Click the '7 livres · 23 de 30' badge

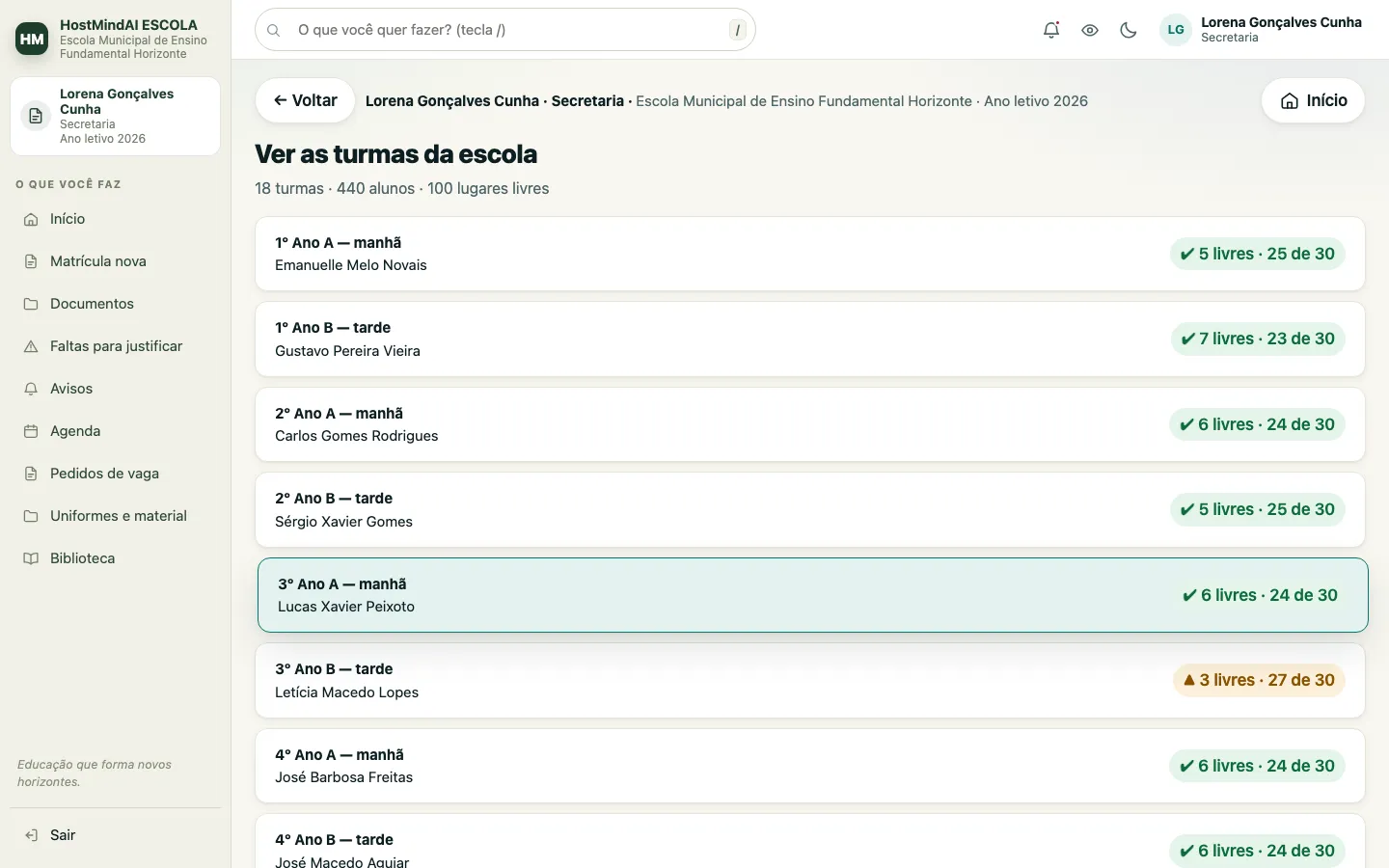(x=1258, y=339)
